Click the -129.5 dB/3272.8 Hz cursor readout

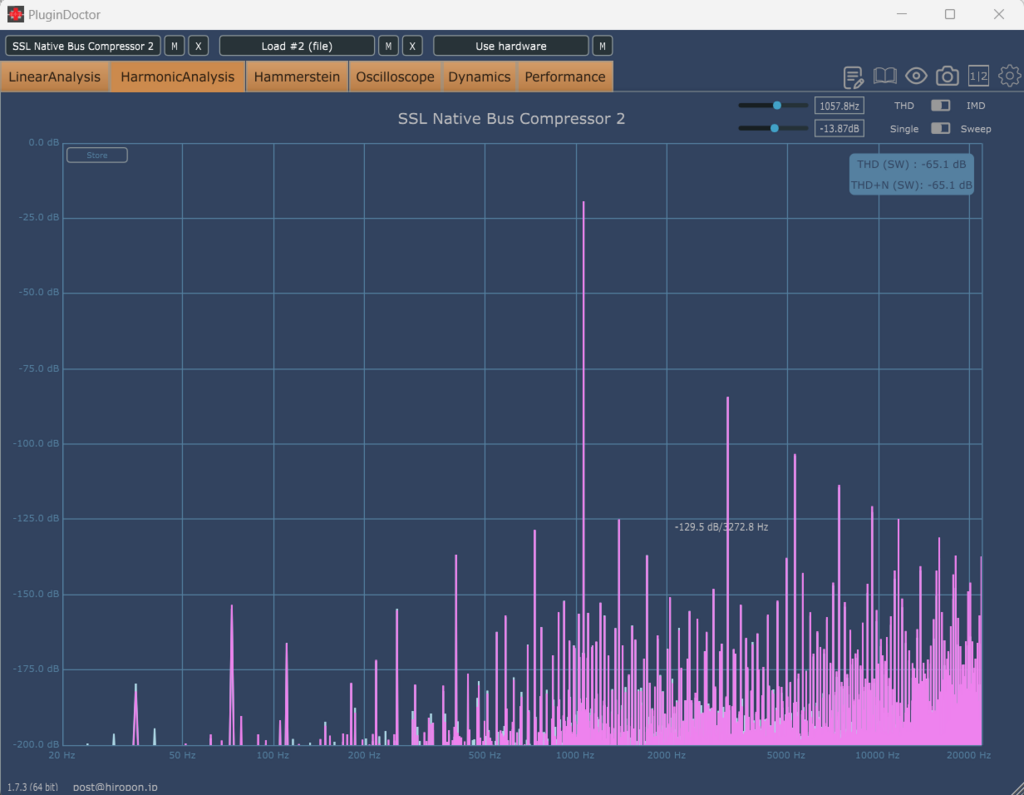[x=721, y=527]
